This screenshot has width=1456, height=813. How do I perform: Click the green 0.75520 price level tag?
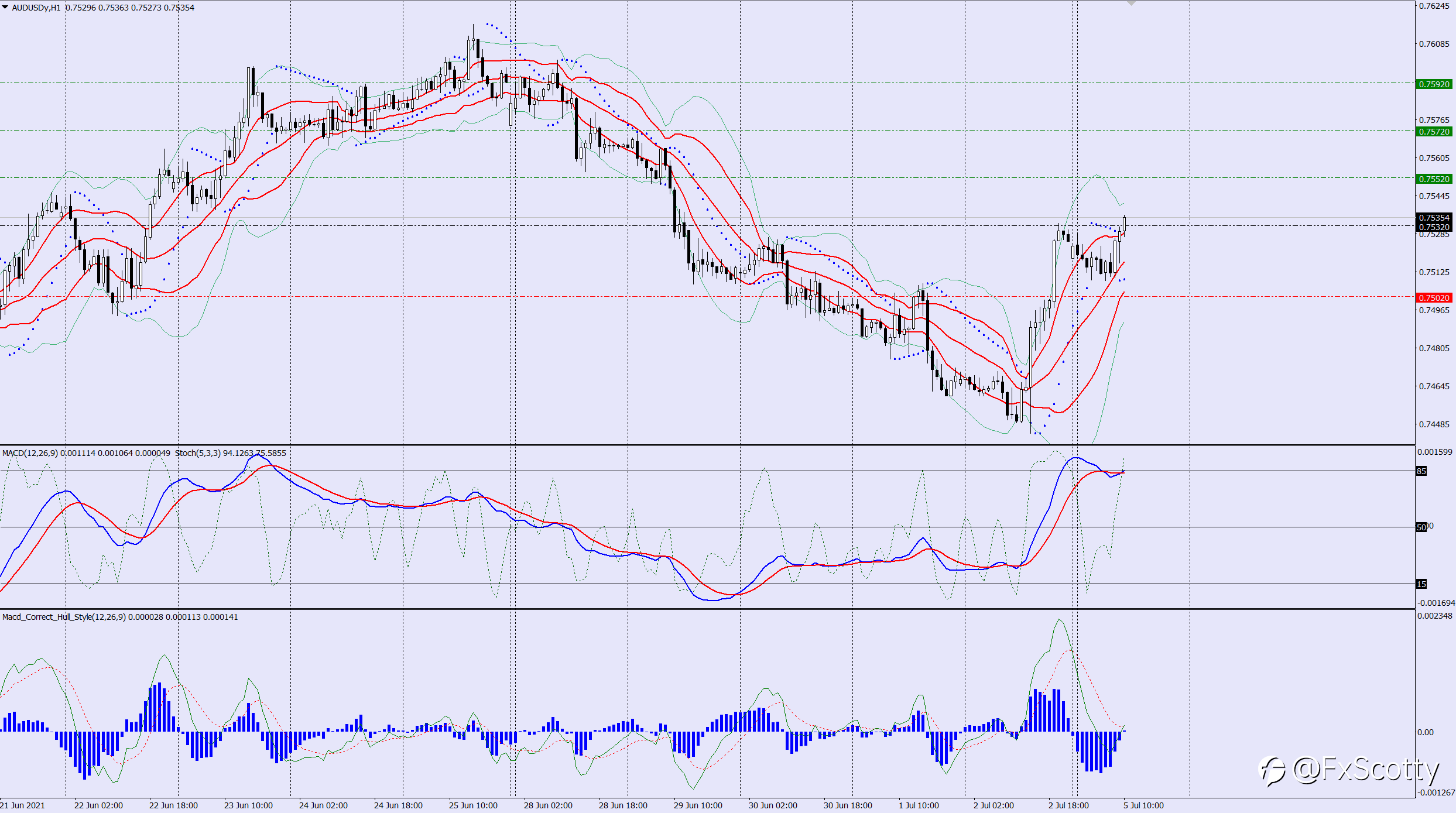1434,179
